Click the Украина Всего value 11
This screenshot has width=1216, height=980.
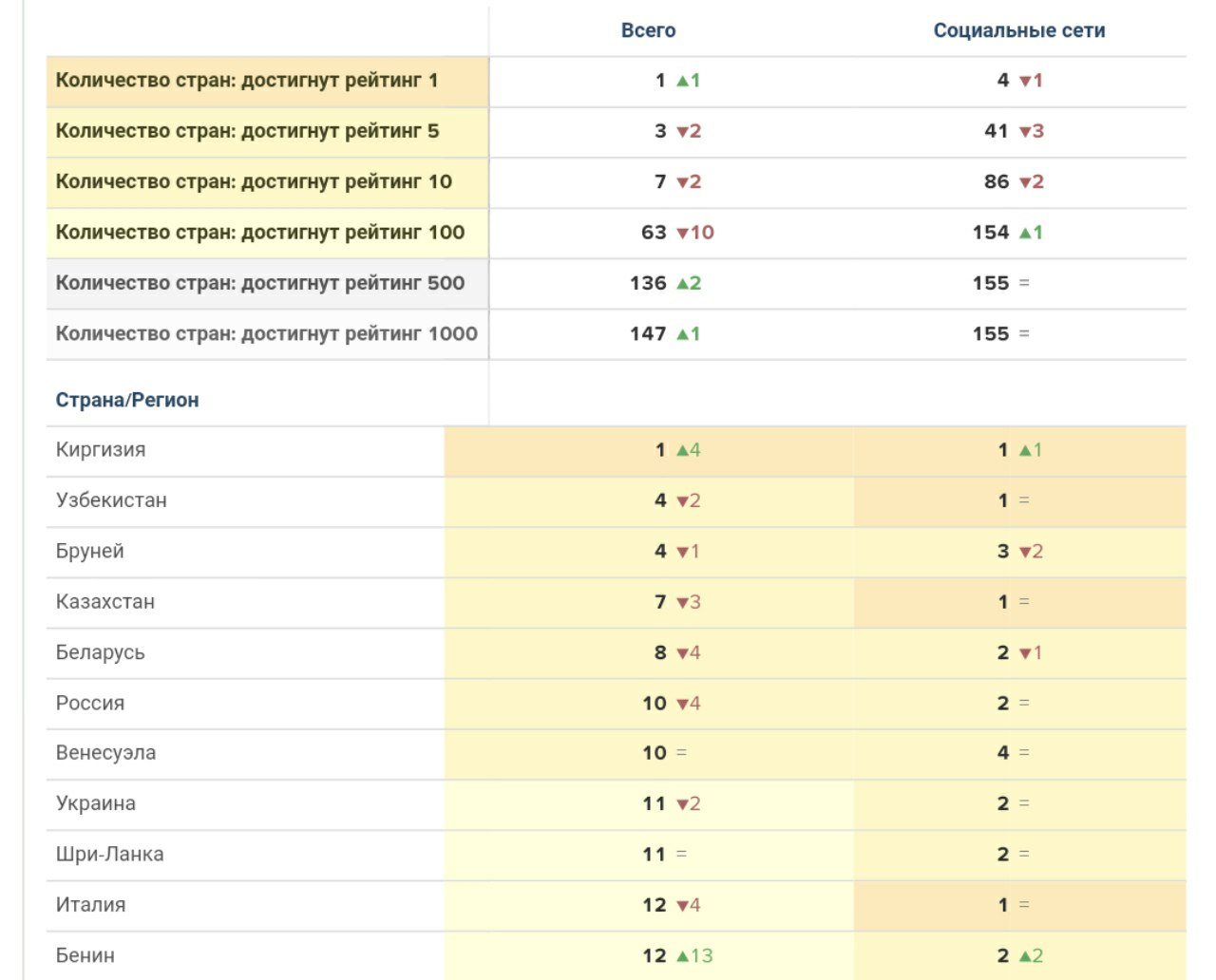coord(654,803)
